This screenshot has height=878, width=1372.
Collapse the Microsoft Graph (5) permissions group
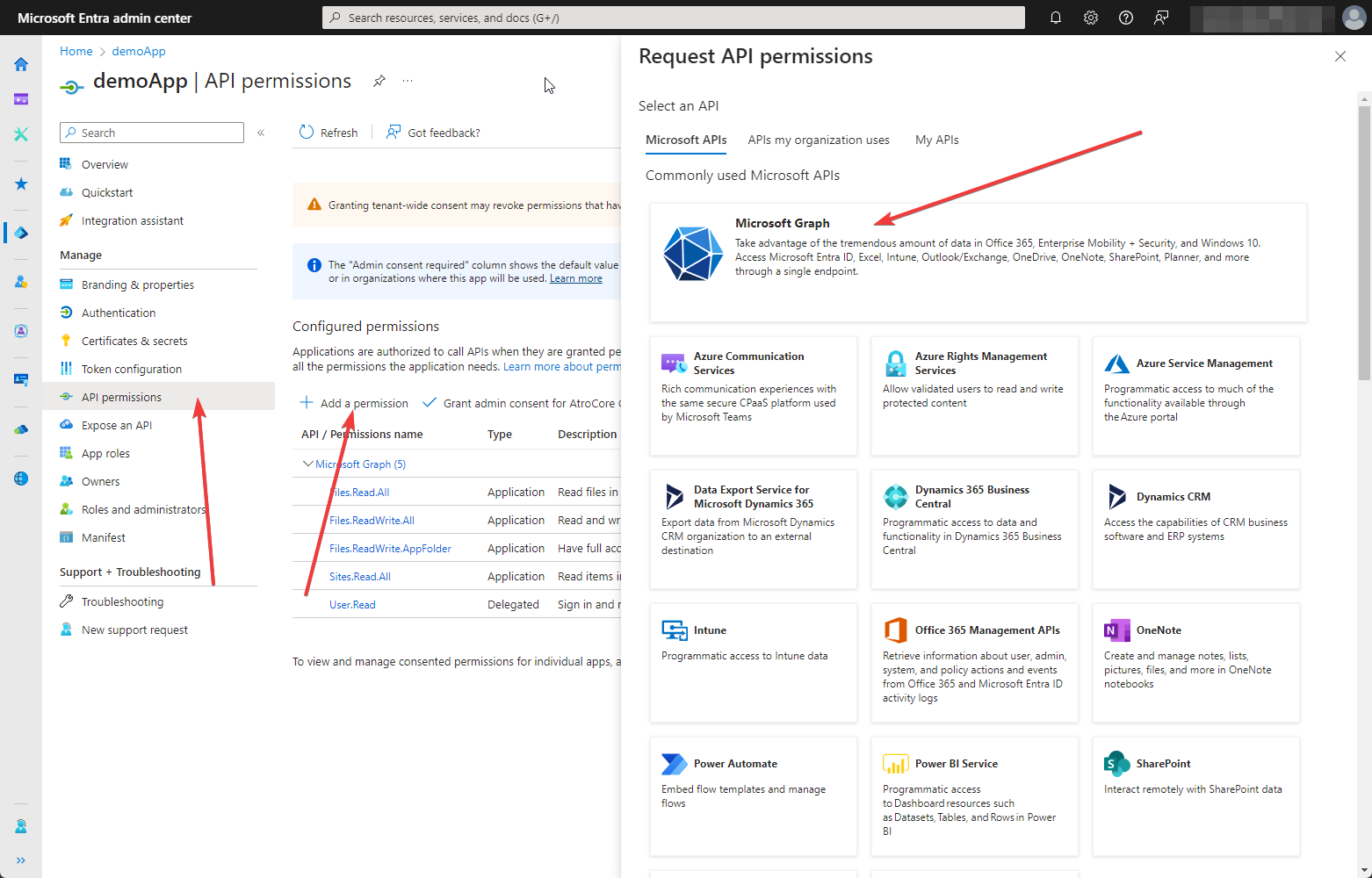coord(308,463)
